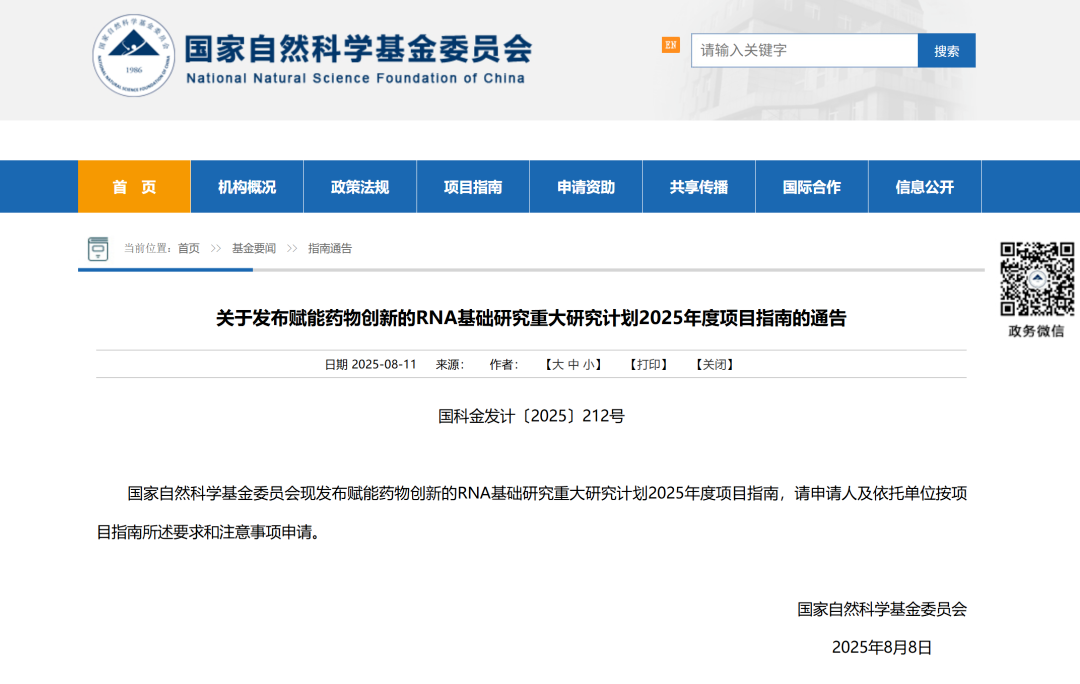This screenshot has width=1080, height=684.
Task: Go to the 指南通告 breadcrumb link
Action: pyautogui.click(x=330, y=248)
